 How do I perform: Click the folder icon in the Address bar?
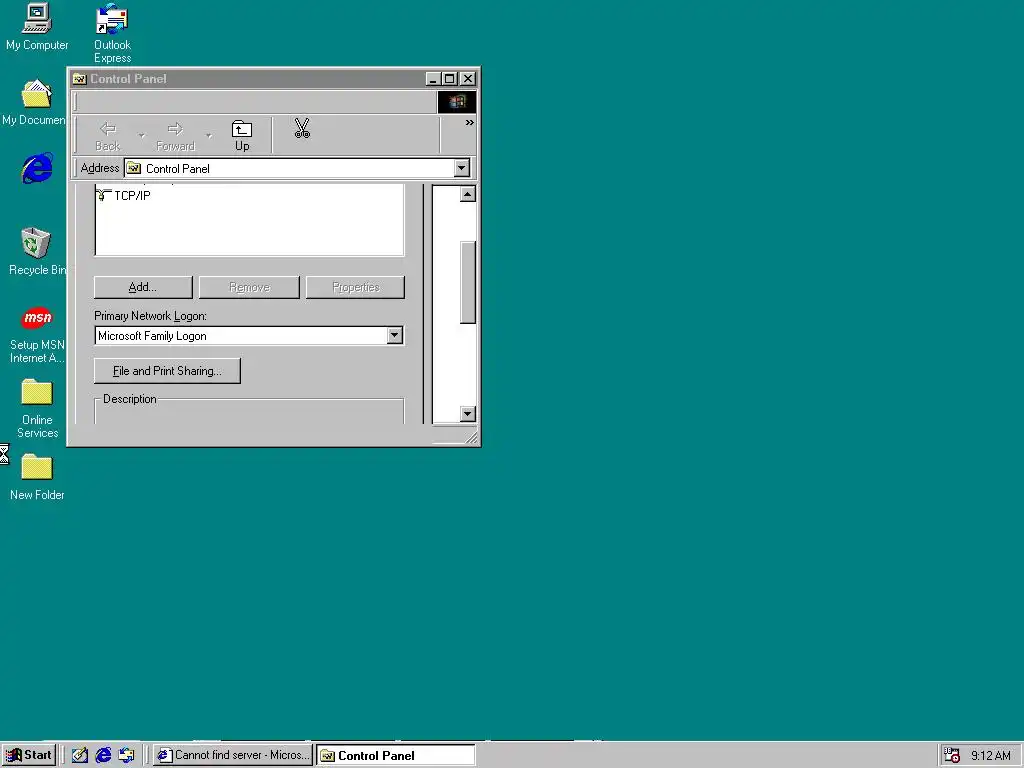[134, 168]
